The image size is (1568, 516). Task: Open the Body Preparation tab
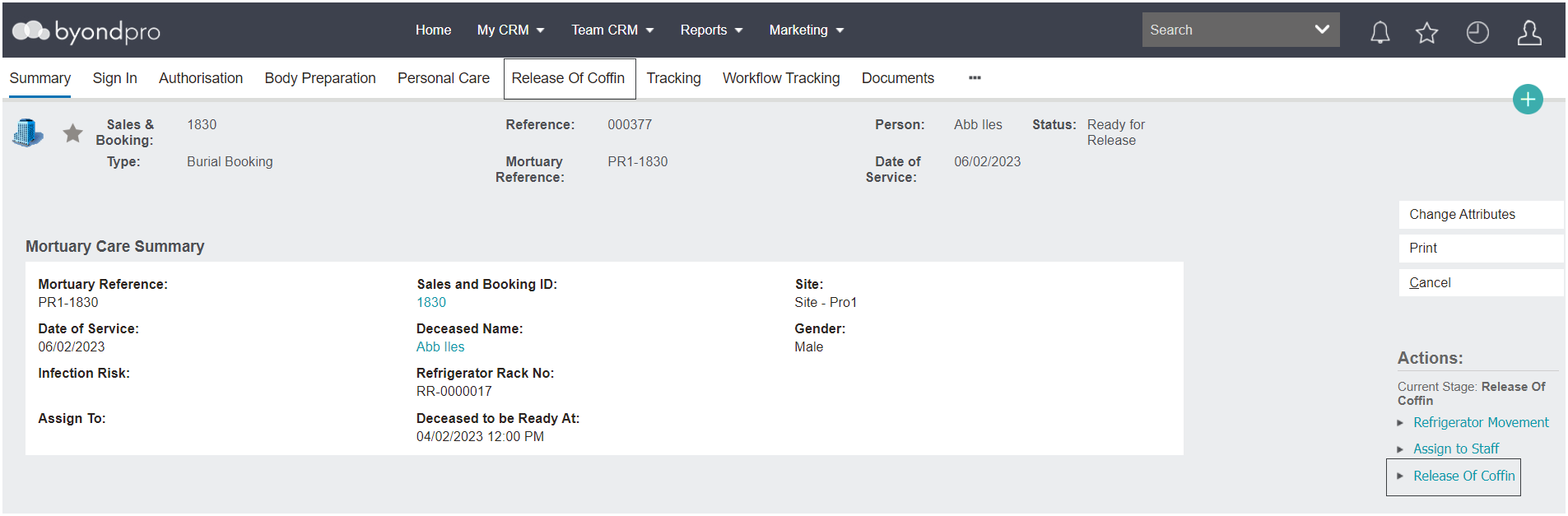(320, 78)
